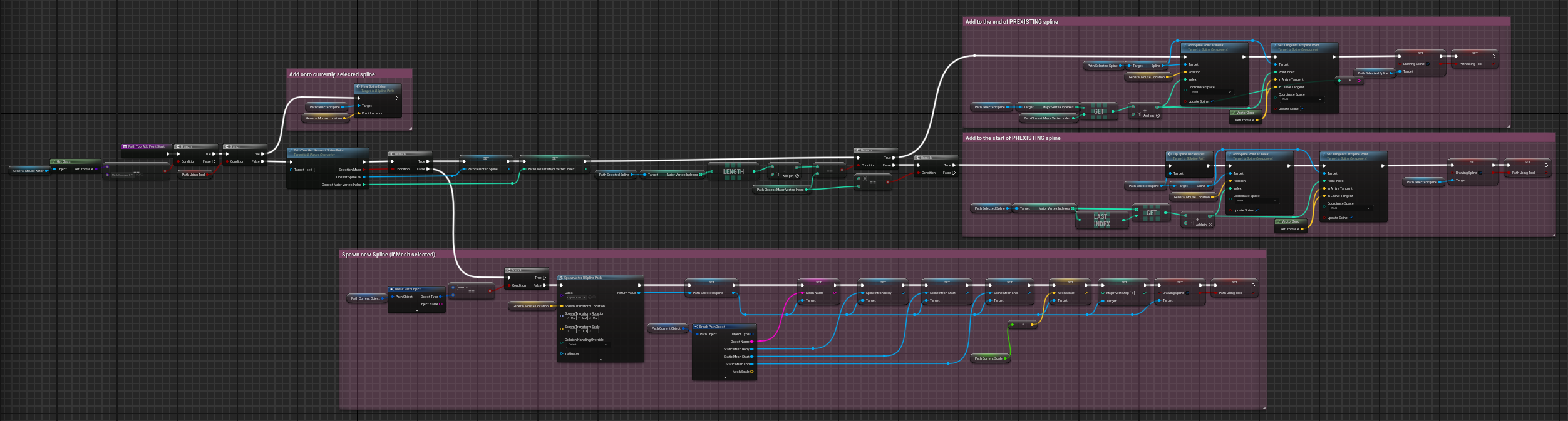The height and width of the screenshot is (421, 1568).
Task: Click Path Tool Get Nearest Spline Point node
Action: coord(327,151)
